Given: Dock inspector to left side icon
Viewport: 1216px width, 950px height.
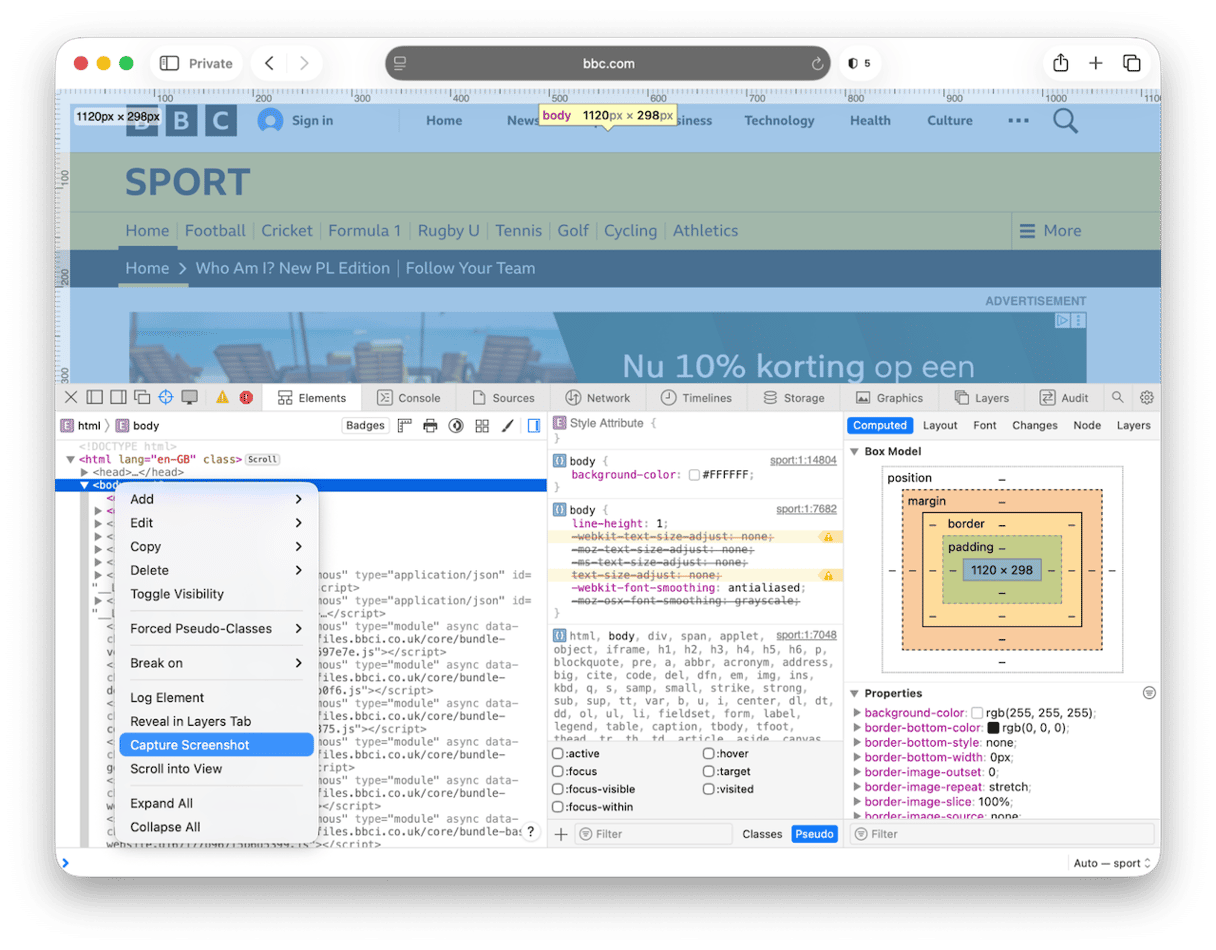Looking at the screenshot, I should (x=95, y=397).
